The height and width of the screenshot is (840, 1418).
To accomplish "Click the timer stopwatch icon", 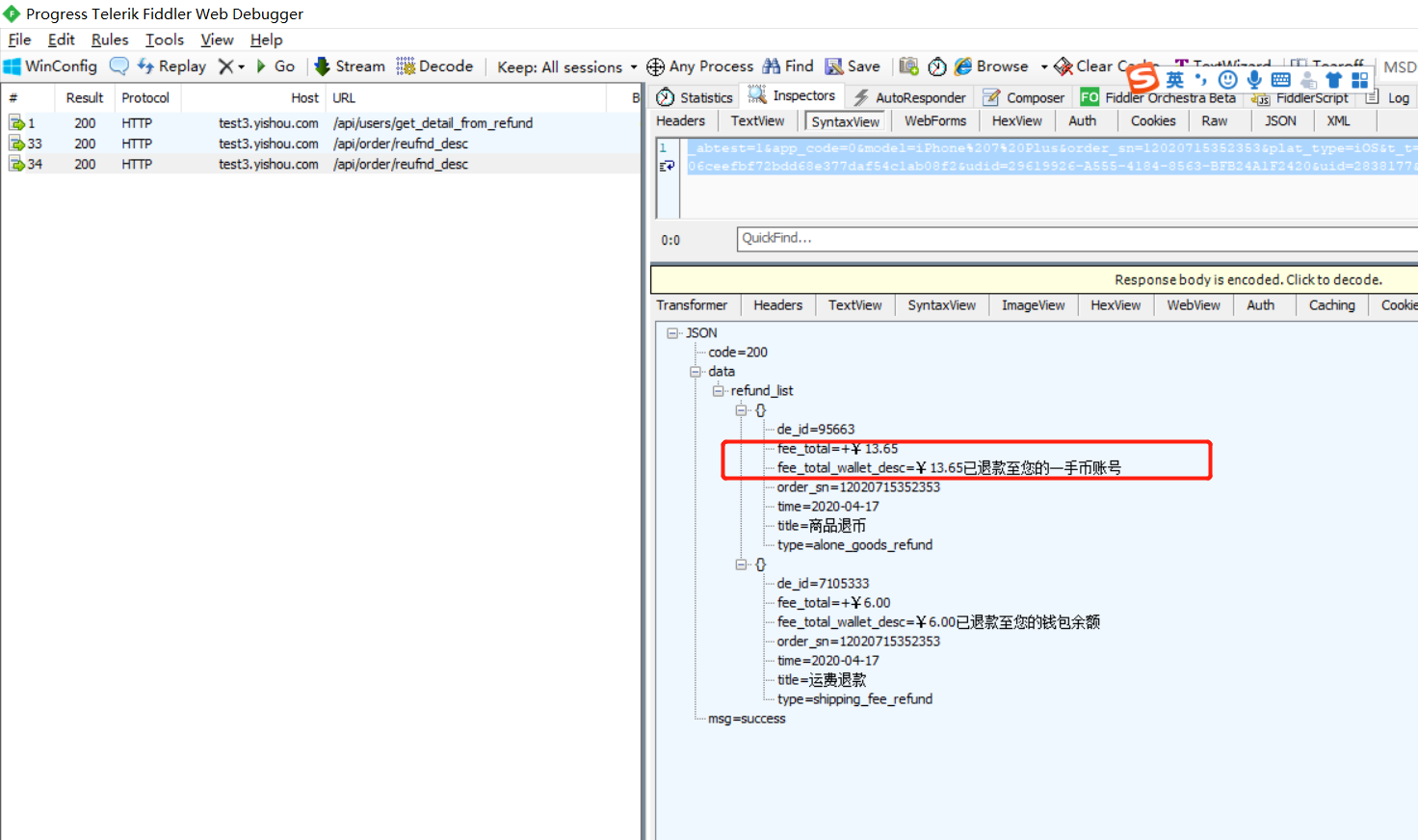I will (937, 66).
